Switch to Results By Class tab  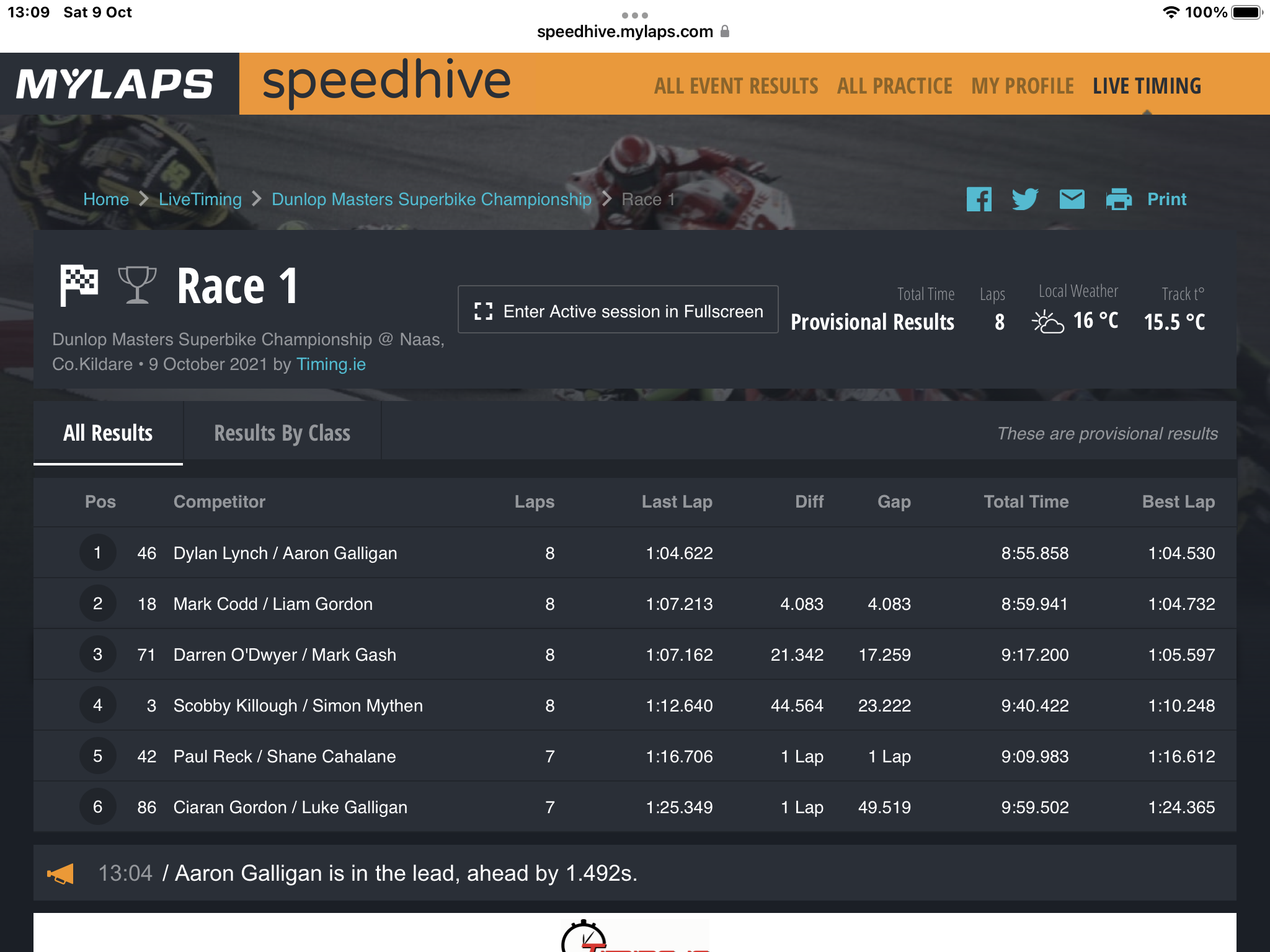tap(282, 433)
